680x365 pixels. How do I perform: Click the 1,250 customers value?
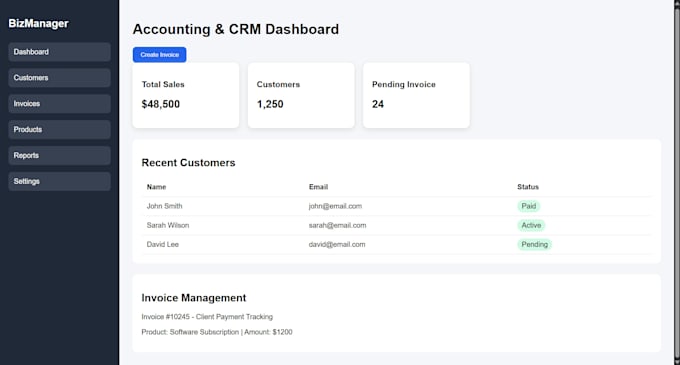[x=270, y=104]
